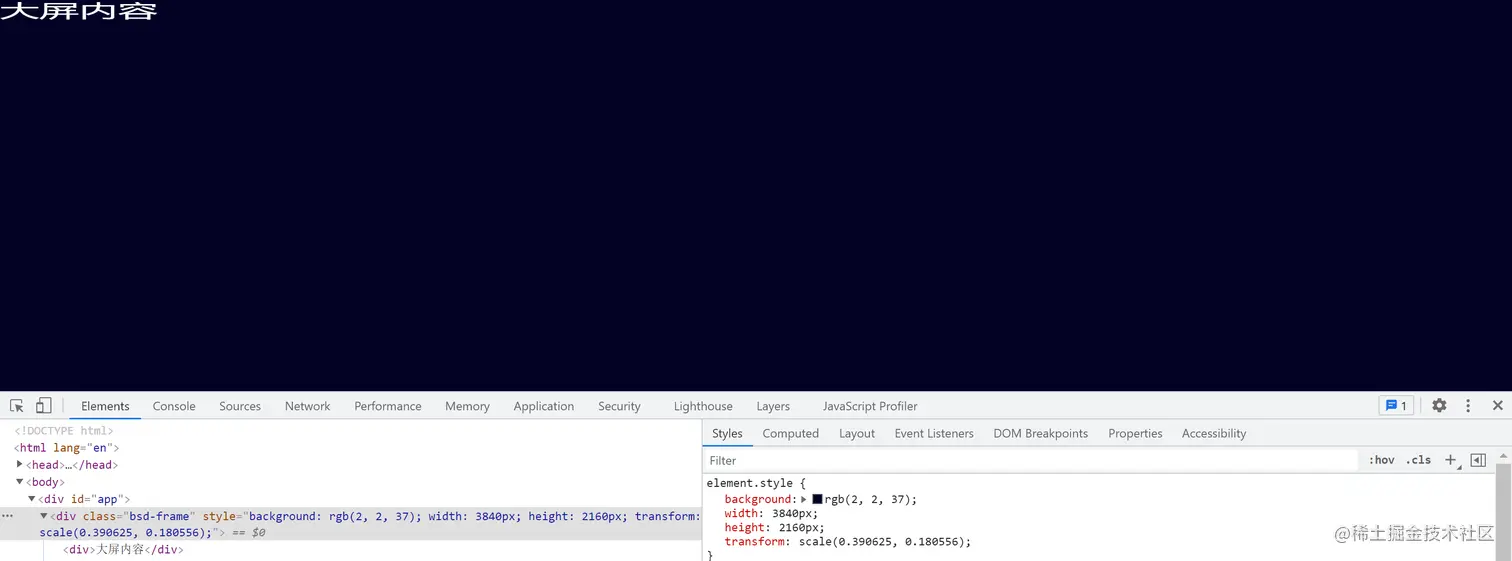Collapse the bsd-frame div node
This screenshot has height=561, width=1512.
[44, 516]
